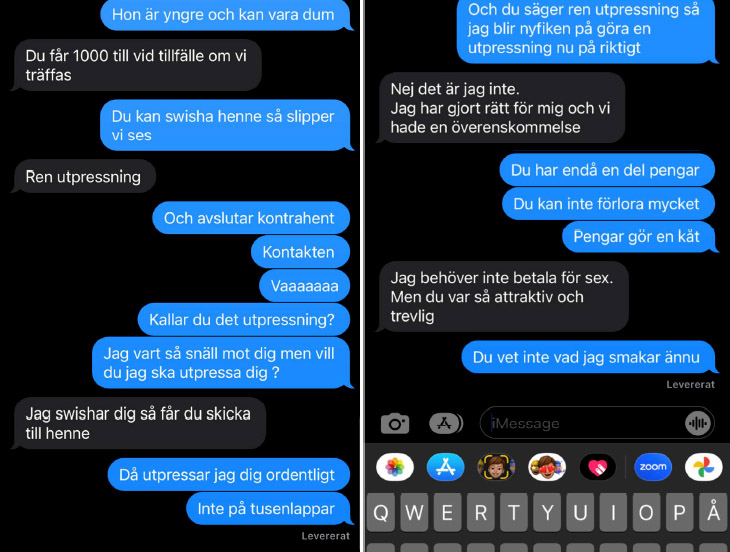Tap the T key on keyboard
Viewport: 730px width, 552px height.
coord(514,513)
